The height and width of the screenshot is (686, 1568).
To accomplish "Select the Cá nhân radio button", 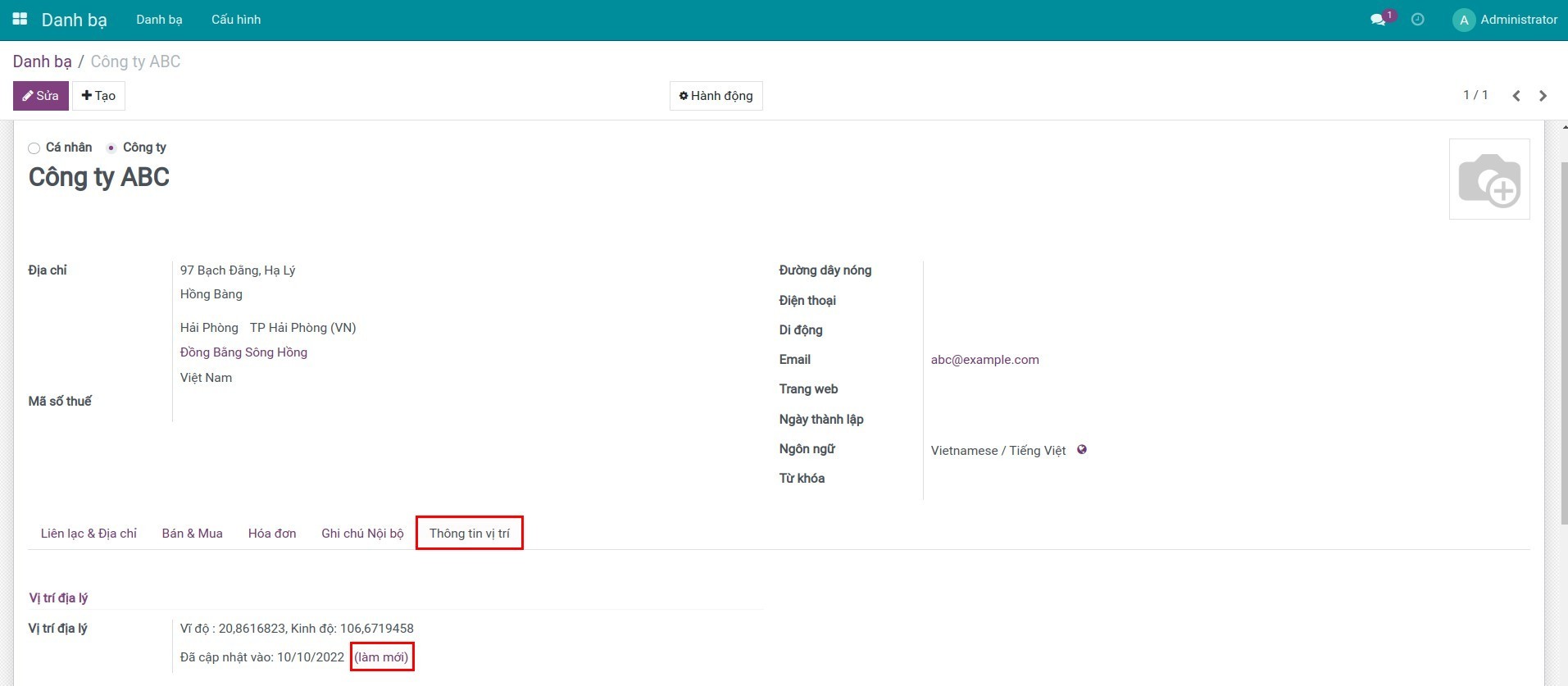I will pos(34,148).
